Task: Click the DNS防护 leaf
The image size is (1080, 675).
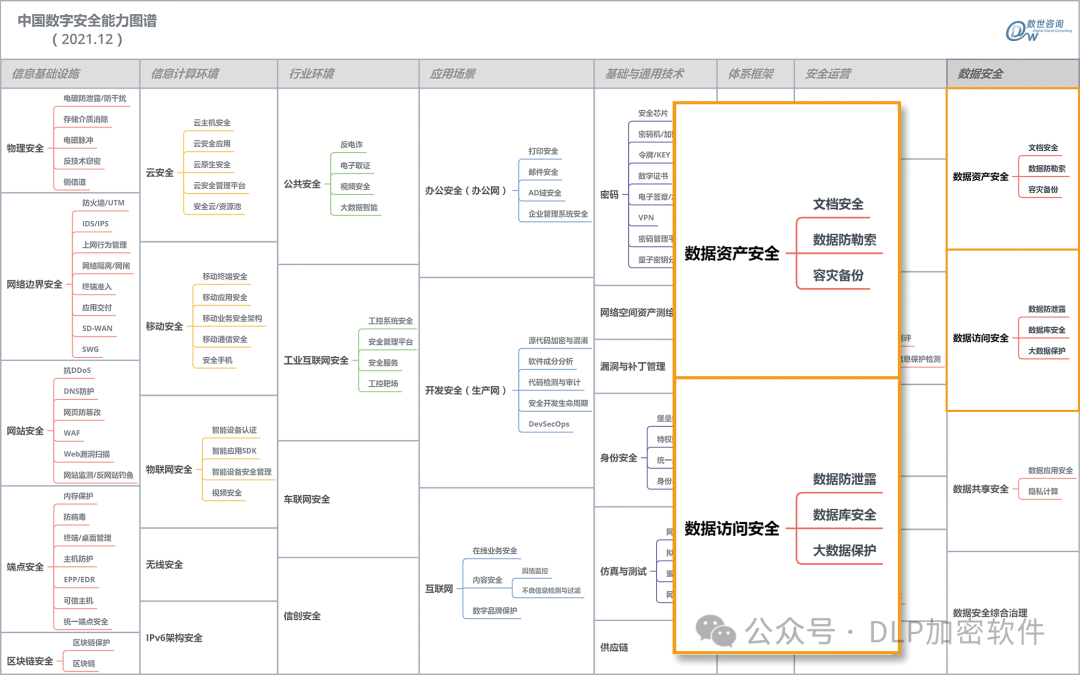Action: pos(79,391)
